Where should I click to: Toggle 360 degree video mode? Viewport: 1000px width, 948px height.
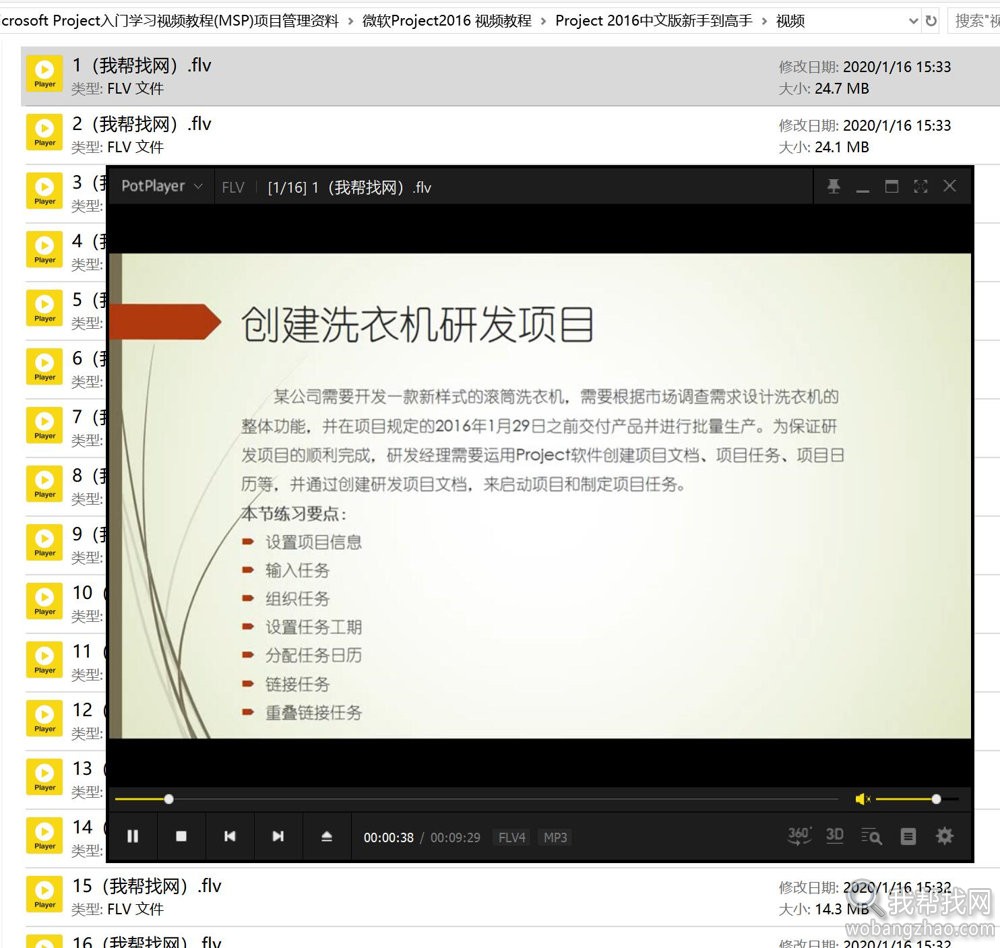[799, 836]
